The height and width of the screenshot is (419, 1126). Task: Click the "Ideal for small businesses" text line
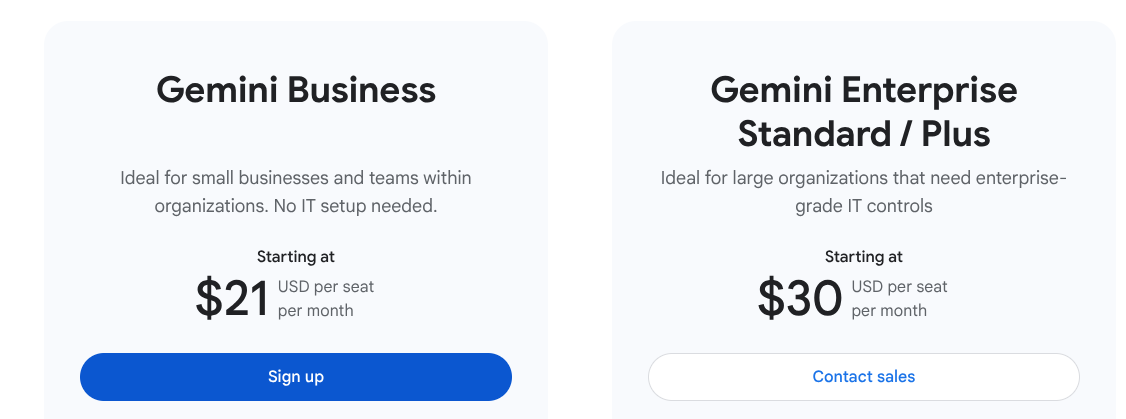pos(295,178)
